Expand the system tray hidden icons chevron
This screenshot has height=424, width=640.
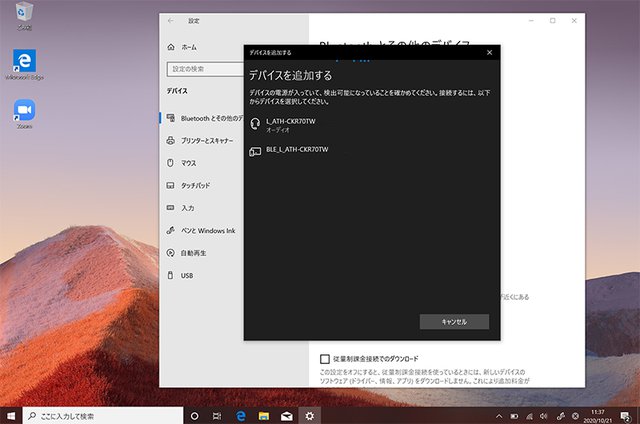(499, 415)
